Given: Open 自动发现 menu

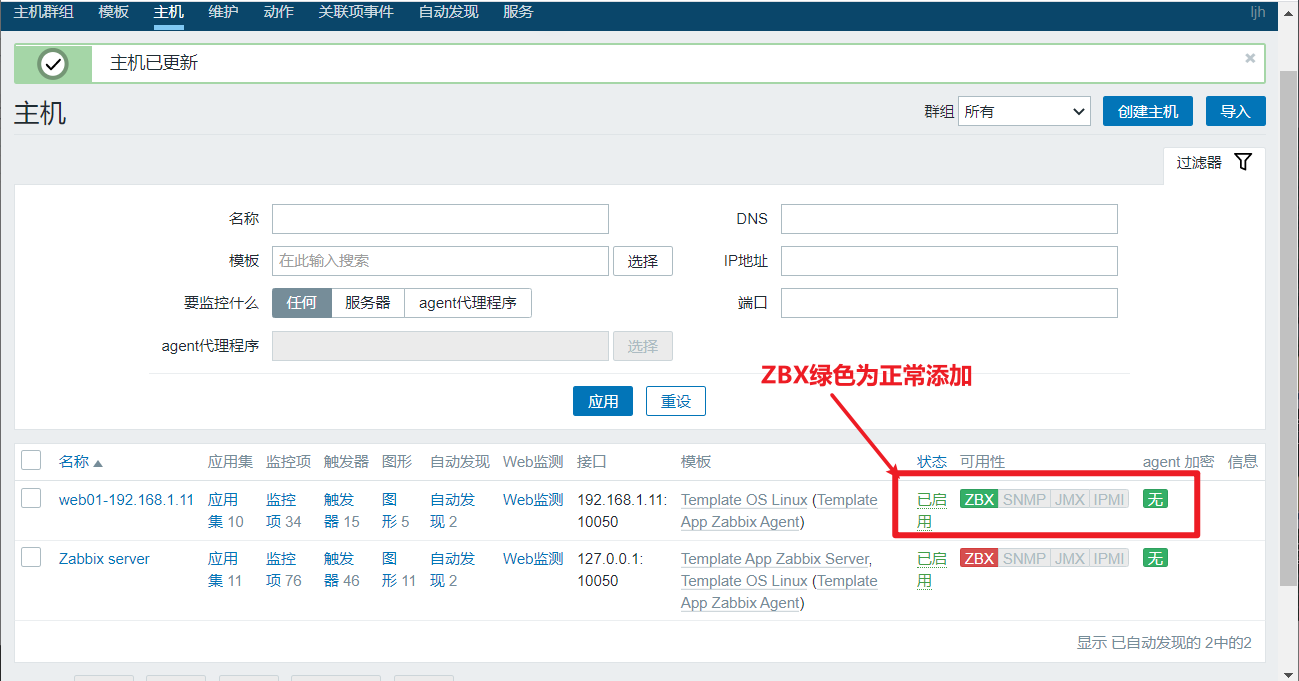Looking at the screenshot, I should coord(448,12).
